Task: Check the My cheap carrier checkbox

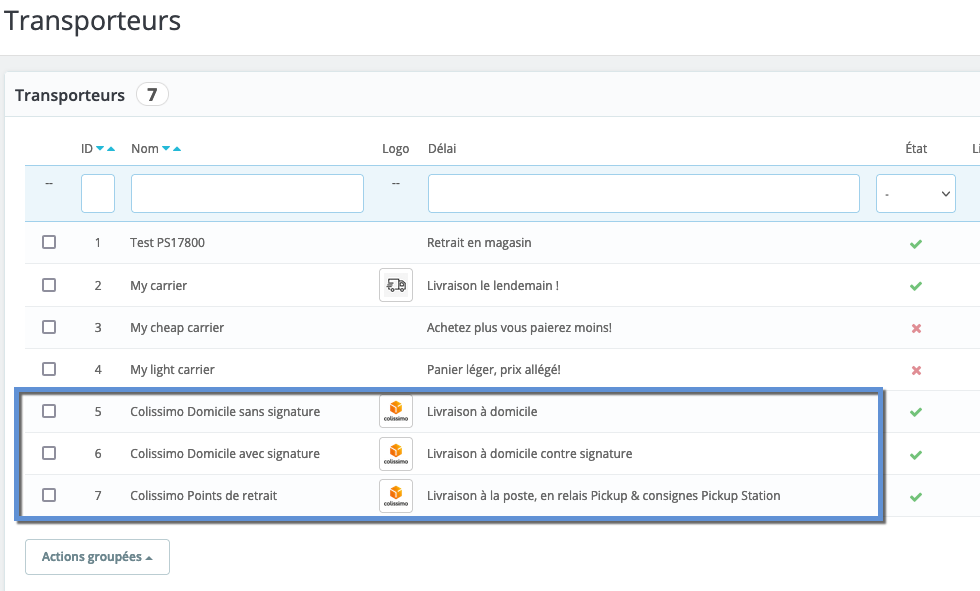Action: pyautogui.click(x=49, y=327)
